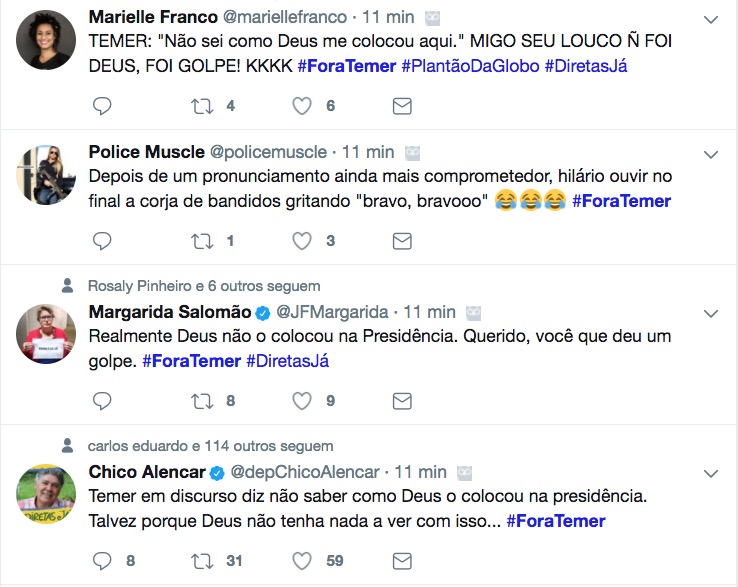Open the options chevron on Marielle Franco's tweet
Image resolution: width=738 pixels, height=587 pixels.
tap(711, 19)
